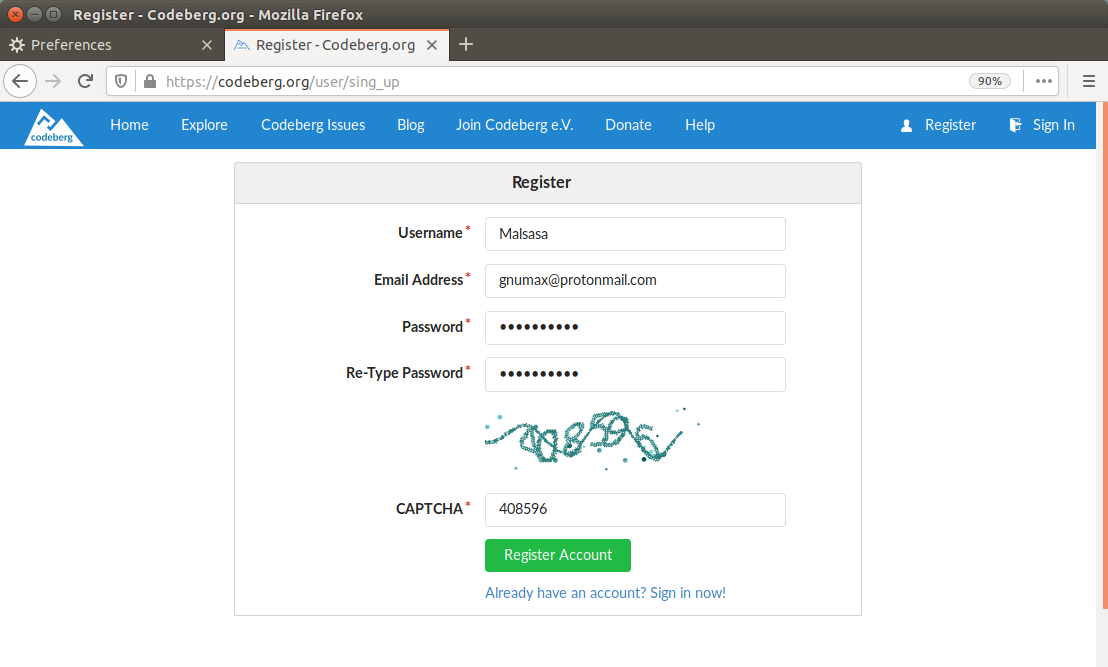Click the 90% zoom level indicator
The image size is (1108, 667).
(989, 81)
